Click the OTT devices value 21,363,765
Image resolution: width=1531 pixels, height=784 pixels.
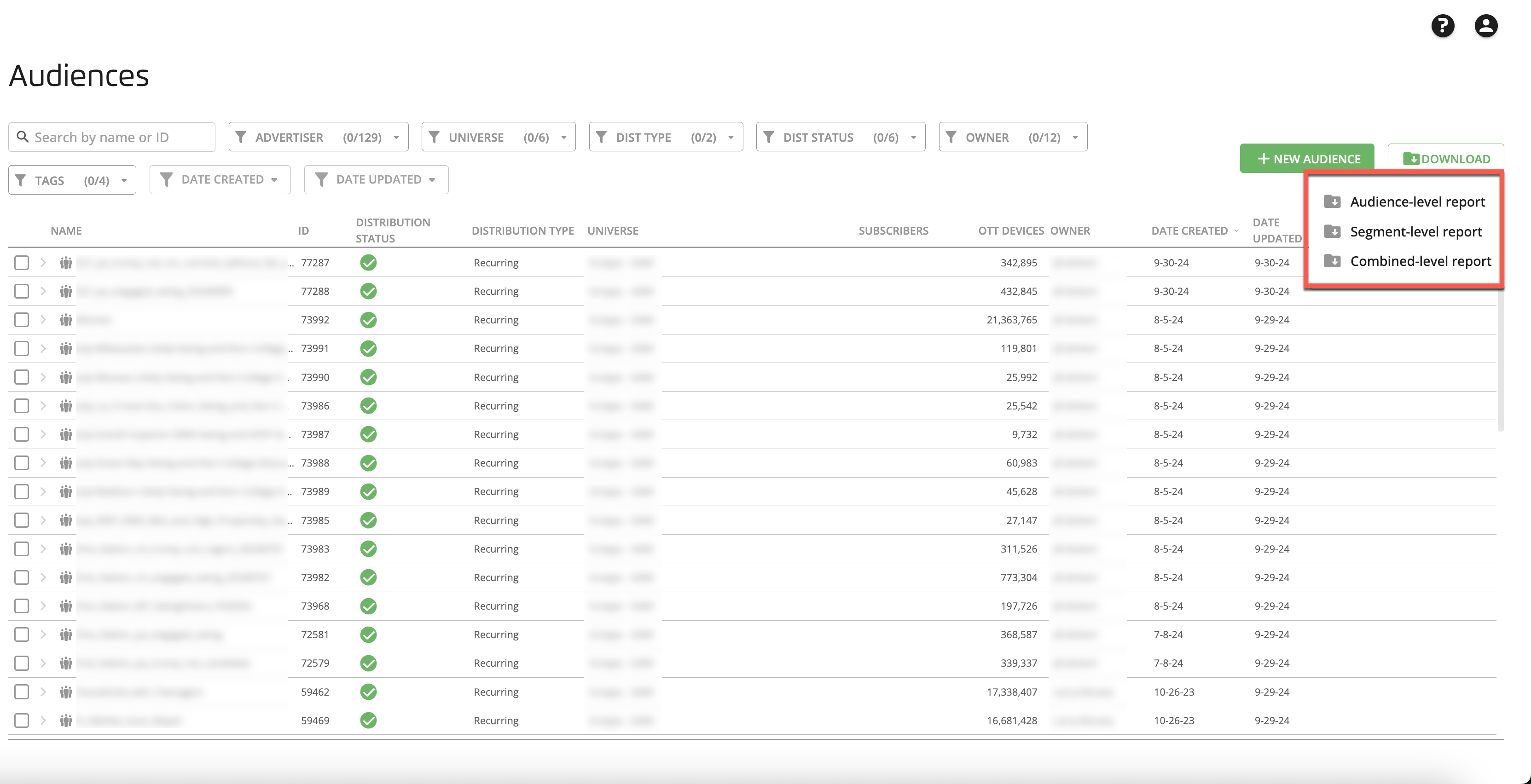pos(1012,320)
